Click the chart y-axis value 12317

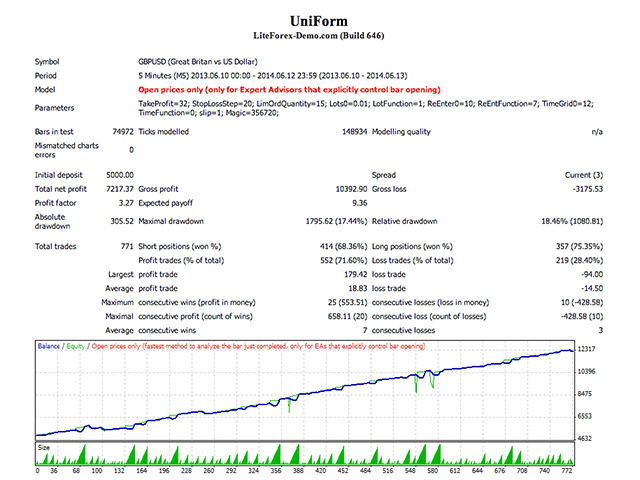tap(586, 349)
